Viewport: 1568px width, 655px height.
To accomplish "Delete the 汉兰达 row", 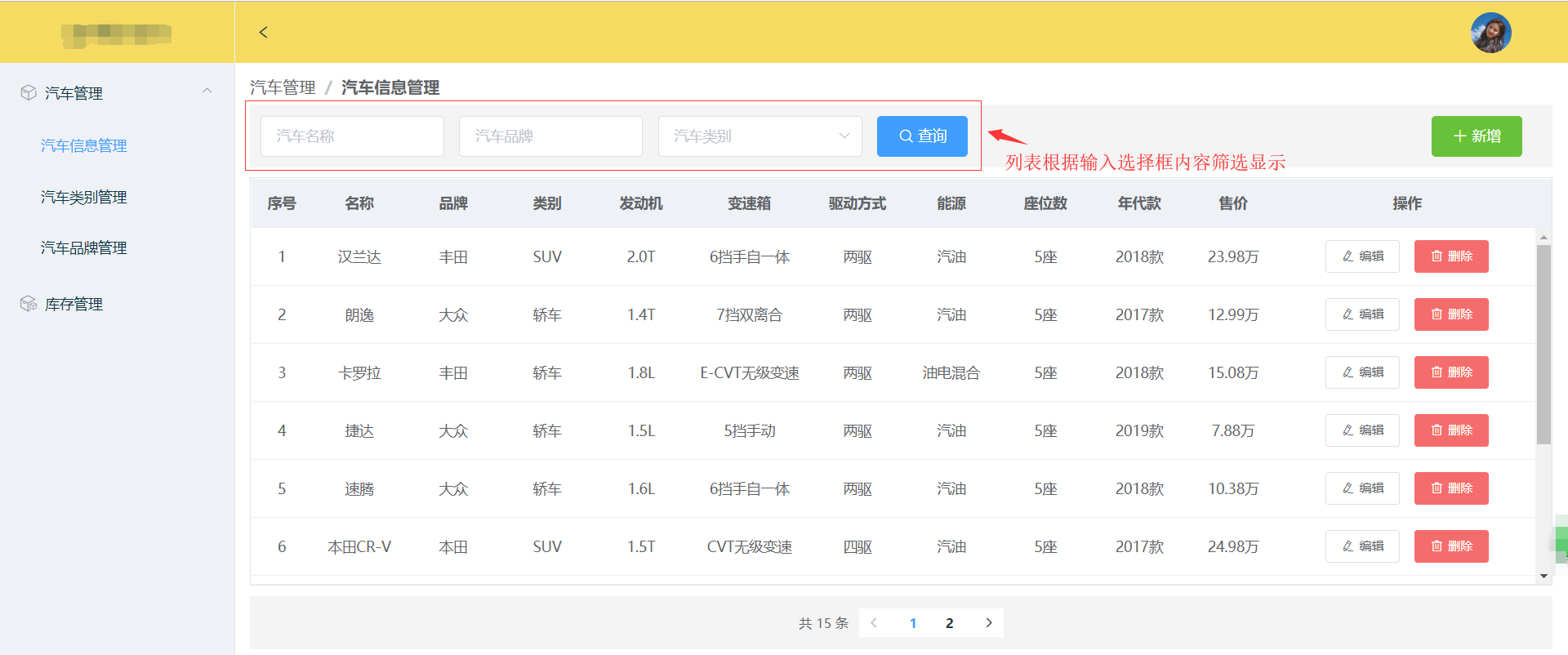I will (1451, 256).
